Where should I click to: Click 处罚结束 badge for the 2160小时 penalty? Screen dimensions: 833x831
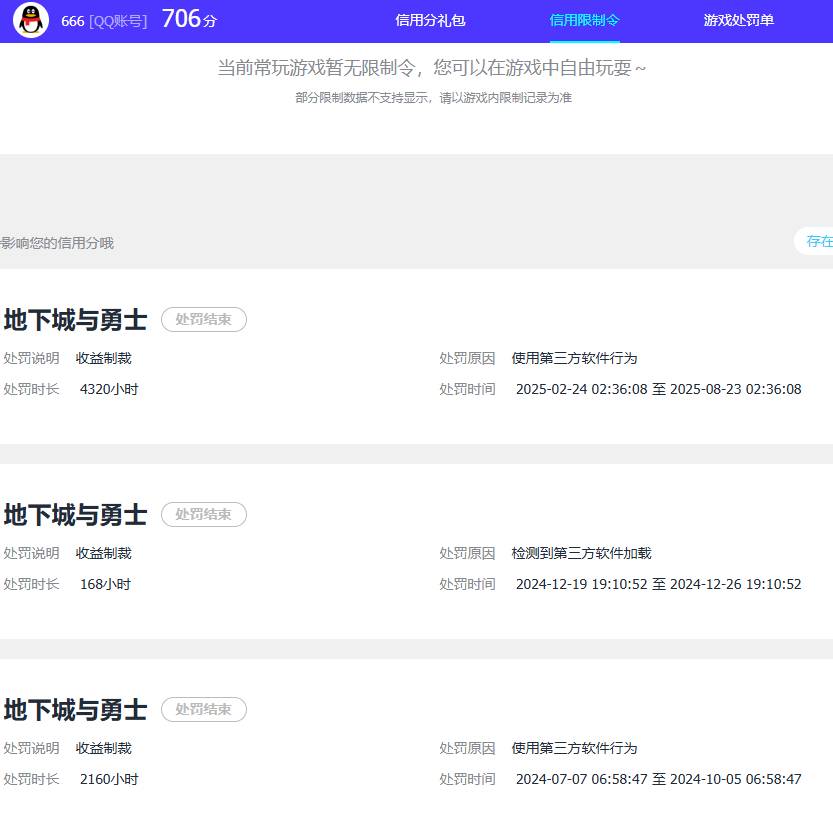(204, 709)
